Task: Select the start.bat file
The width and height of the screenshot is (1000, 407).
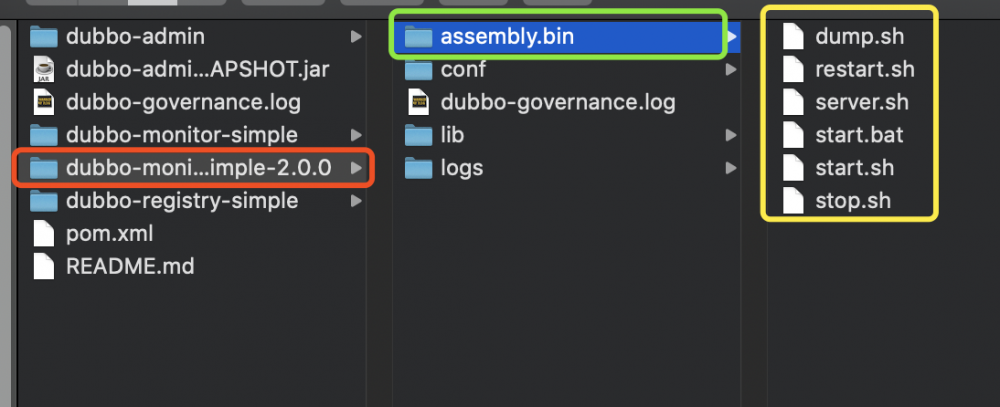Action: [x=859, y=135]
